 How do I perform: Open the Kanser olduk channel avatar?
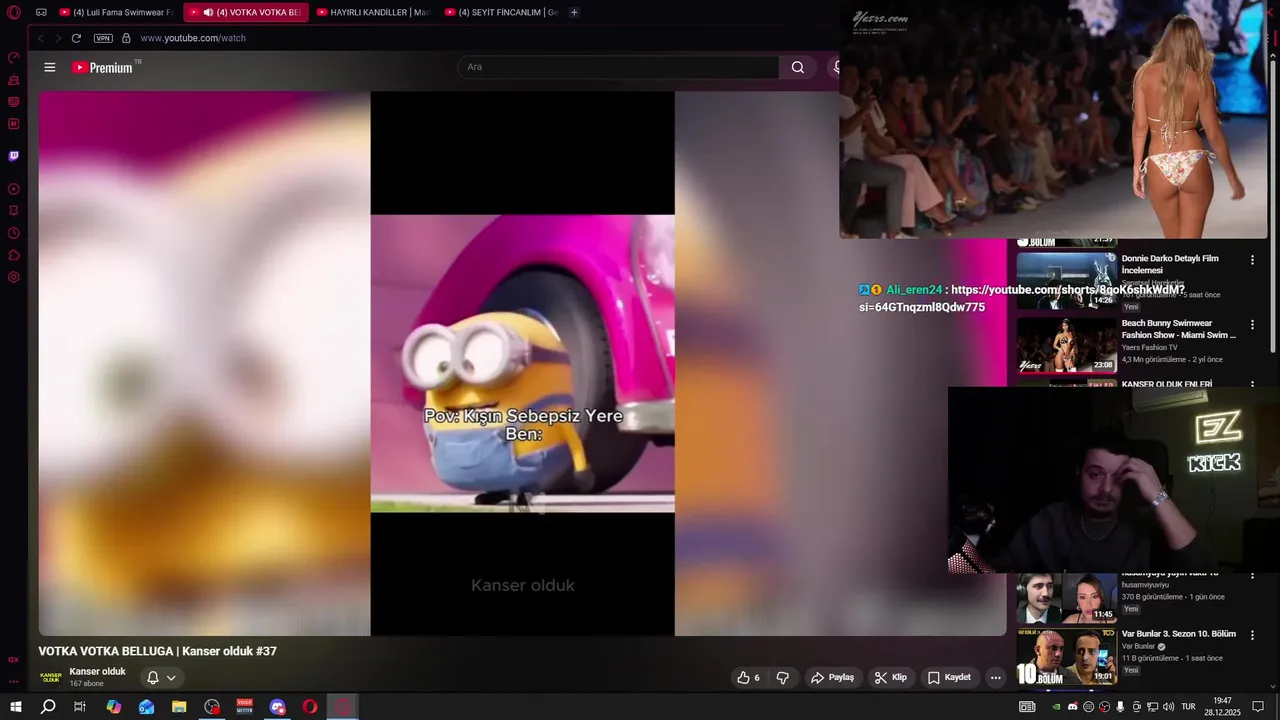tap(51, 677)
